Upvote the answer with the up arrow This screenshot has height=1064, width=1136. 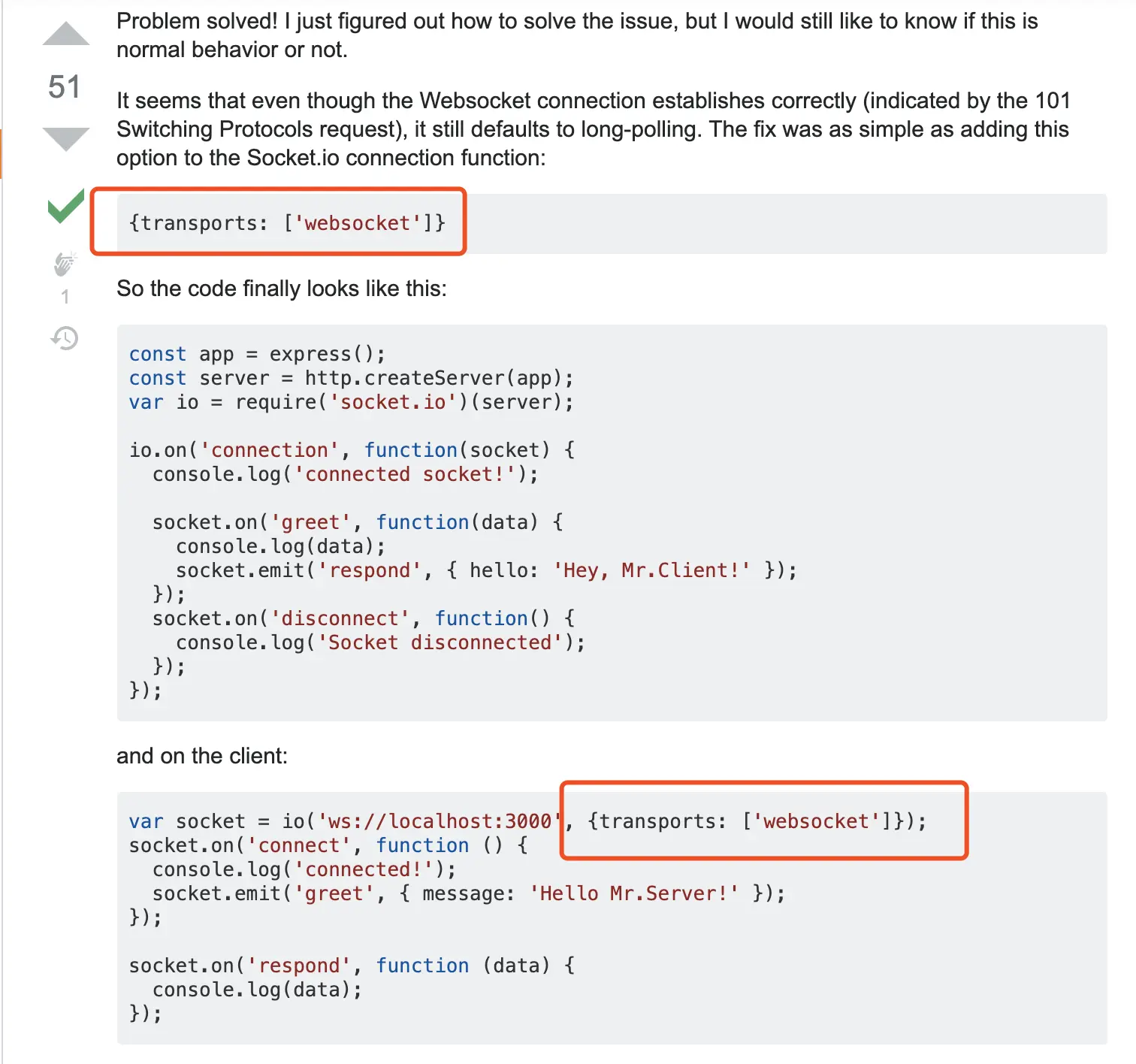tap(66, 34)
